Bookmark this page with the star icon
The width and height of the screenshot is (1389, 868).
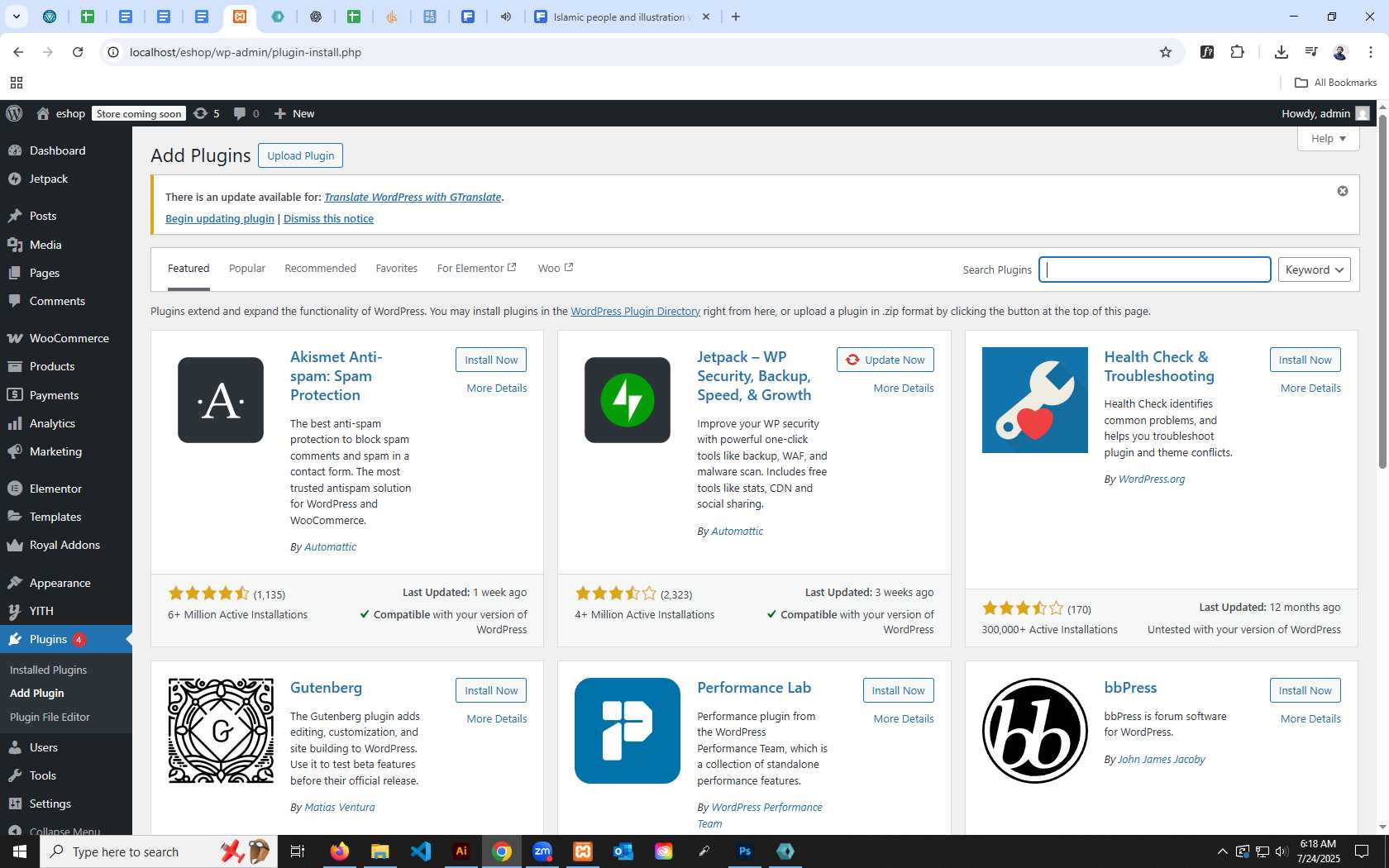pos(1166,52)
